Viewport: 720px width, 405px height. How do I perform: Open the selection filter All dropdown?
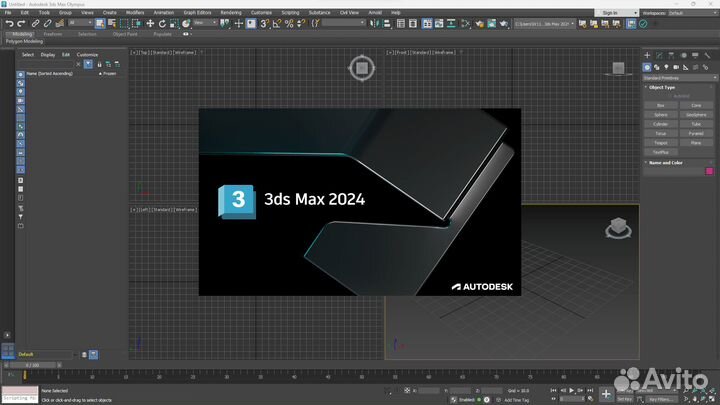point(80,23)
